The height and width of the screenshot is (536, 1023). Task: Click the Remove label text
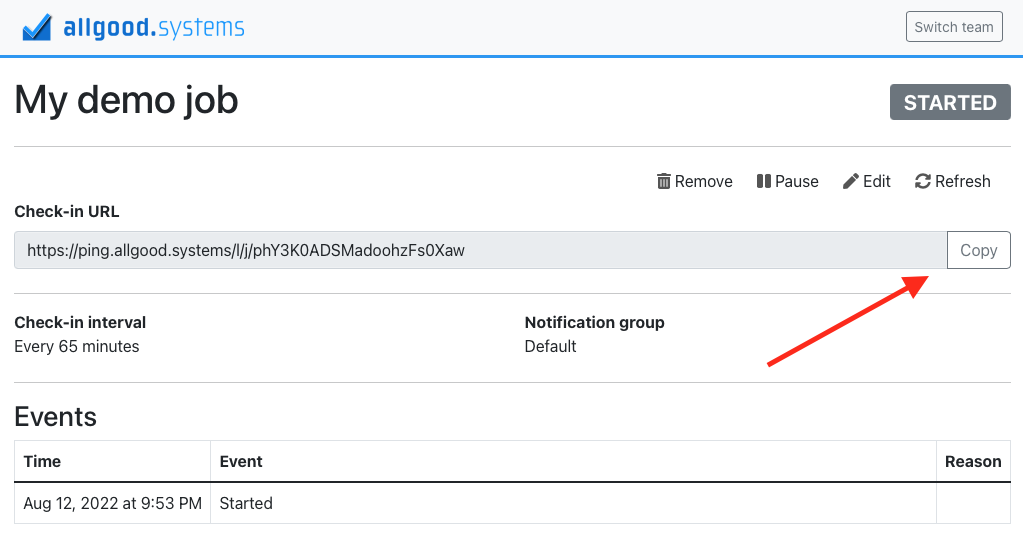coord(703,181)
